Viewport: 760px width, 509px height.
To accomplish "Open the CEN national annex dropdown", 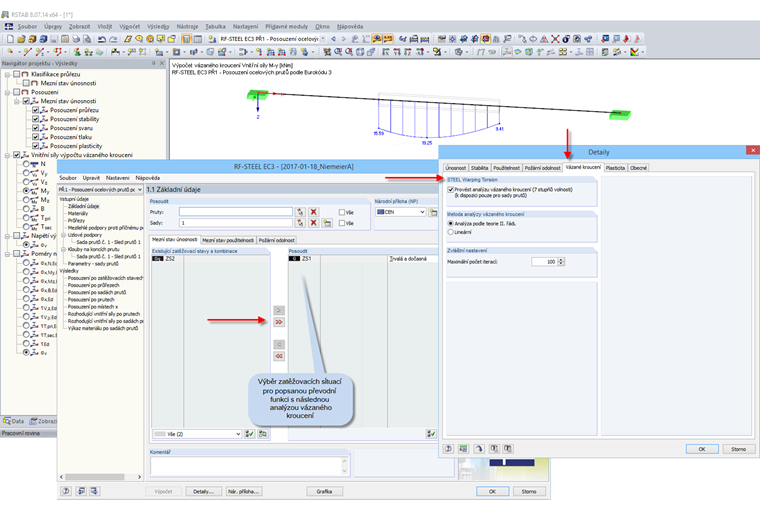I will point(422,212).
